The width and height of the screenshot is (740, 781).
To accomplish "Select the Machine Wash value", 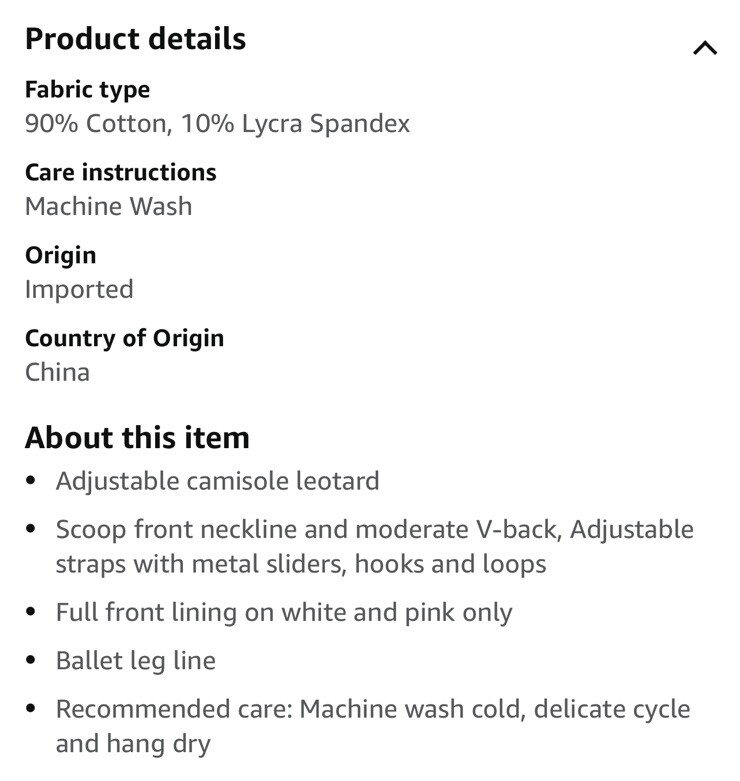I will pyautogui.click(x=109, y=206).
